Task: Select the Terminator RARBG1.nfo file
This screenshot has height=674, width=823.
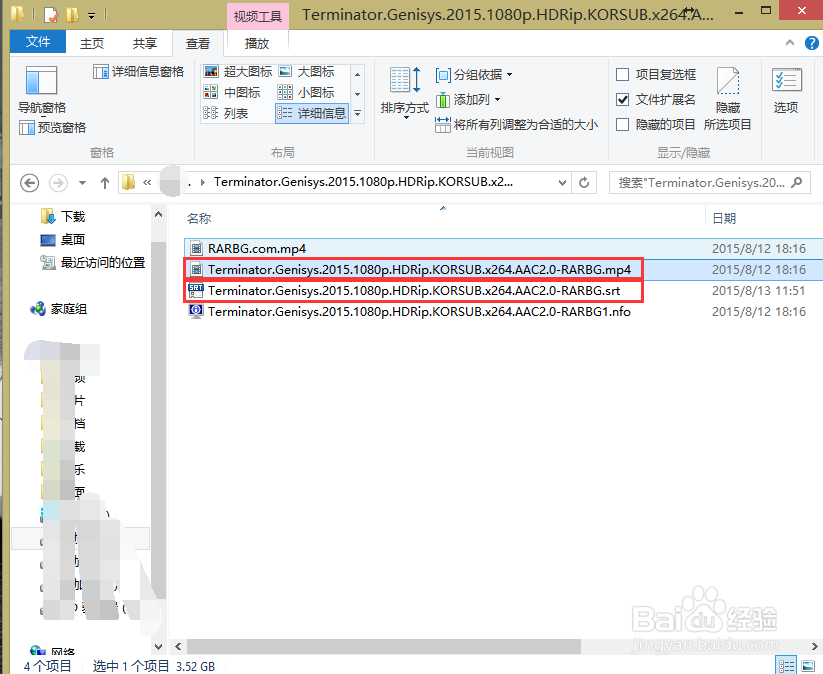Action: click(419, 312)
